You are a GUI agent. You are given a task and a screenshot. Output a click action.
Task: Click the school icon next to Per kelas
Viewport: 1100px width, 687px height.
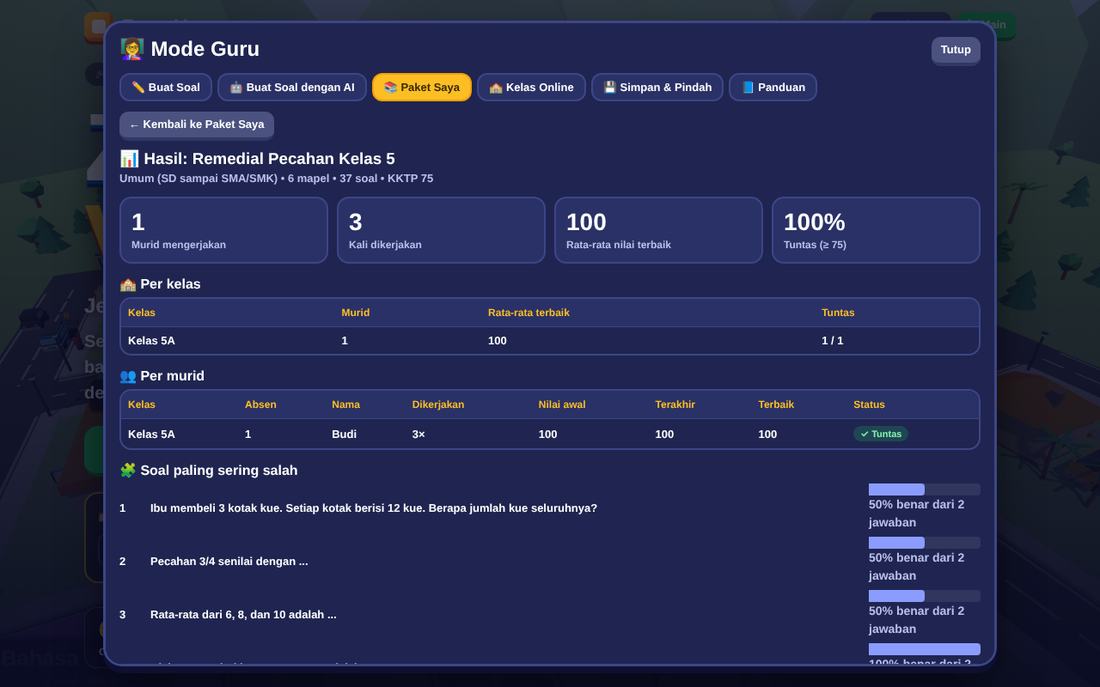[128, 284]
